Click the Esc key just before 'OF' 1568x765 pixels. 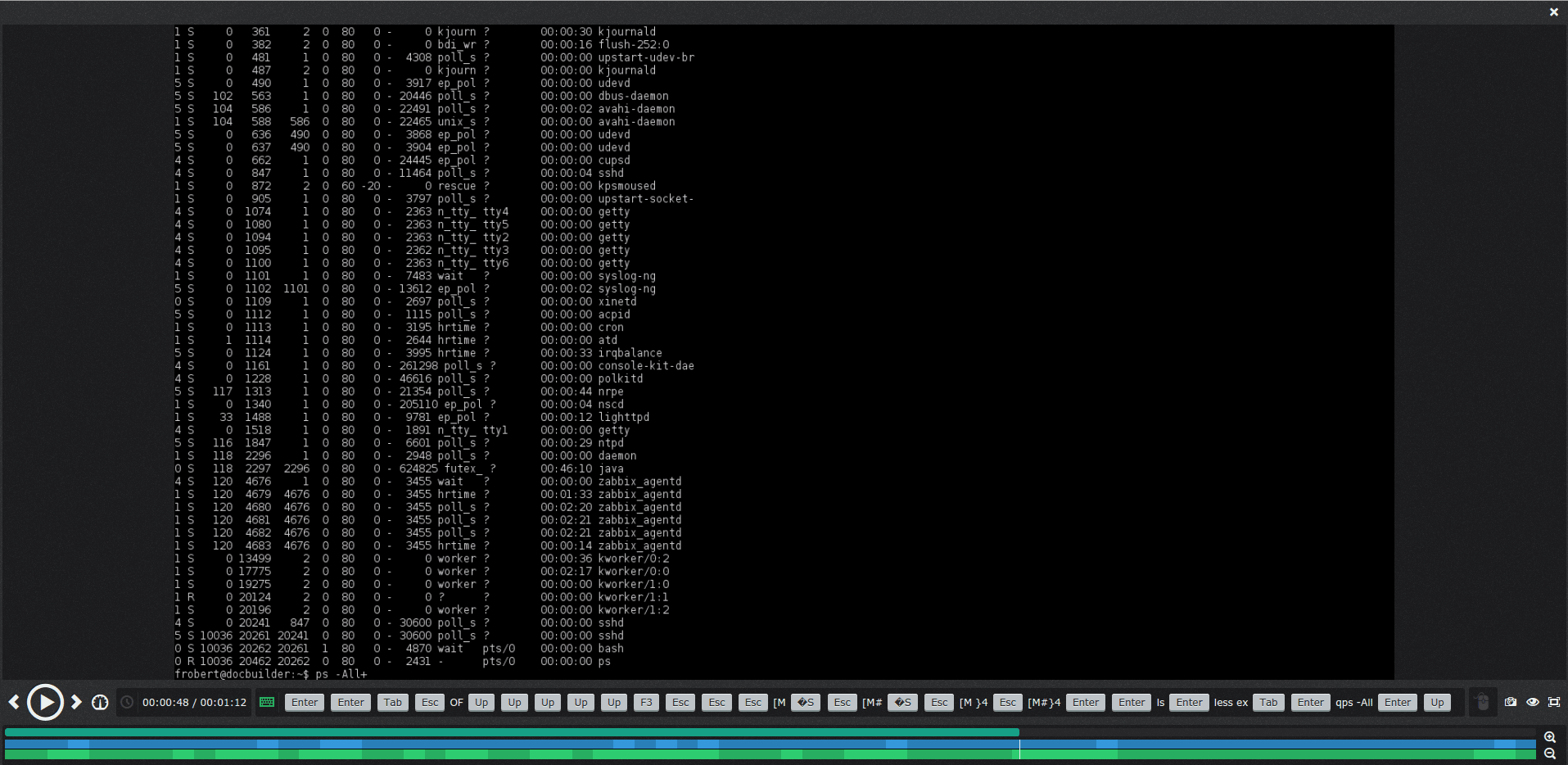[x=430, y=702]
